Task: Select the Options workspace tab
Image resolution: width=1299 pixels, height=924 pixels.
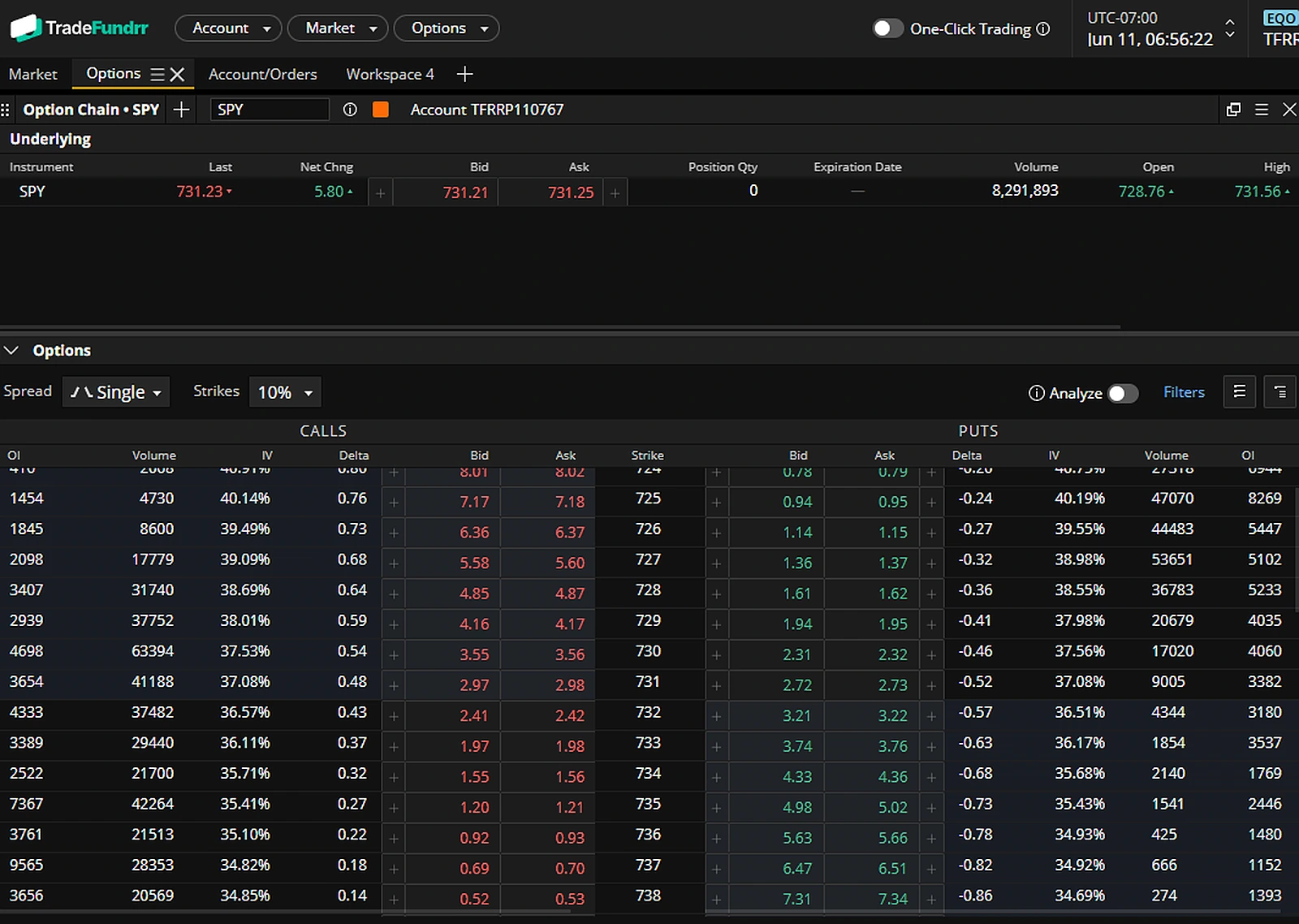Action: (114, 73)
